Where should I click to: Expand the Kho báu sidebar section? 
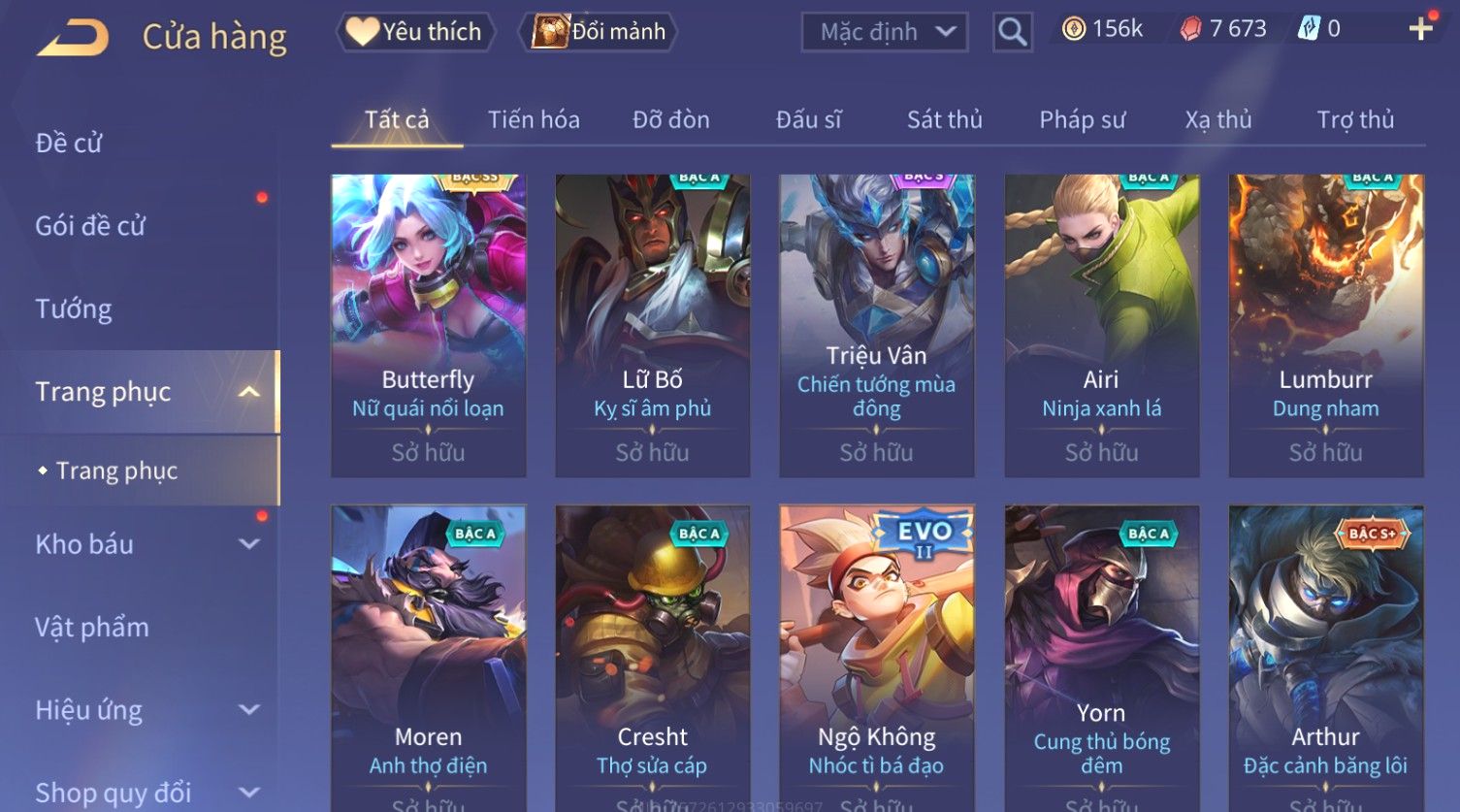pyautogui.click(x=249, y=544)
